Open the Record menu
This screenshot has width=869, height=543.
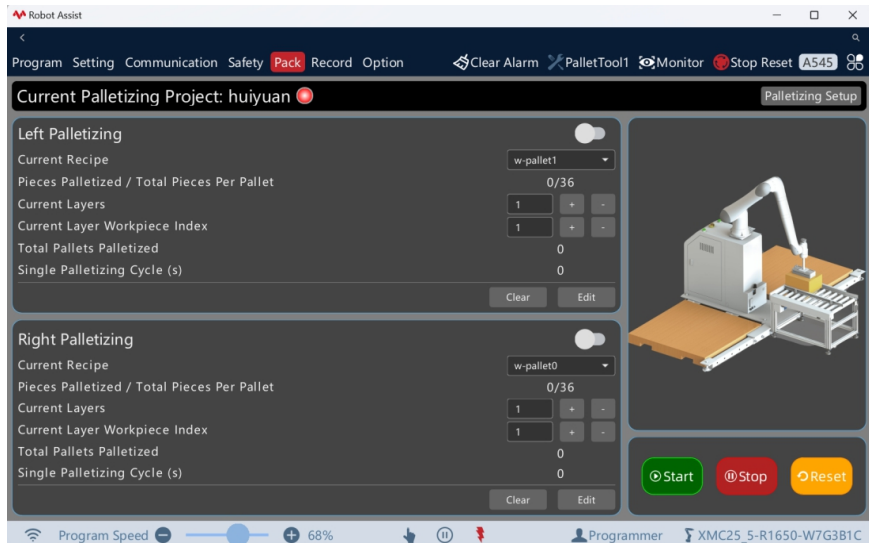pos(331,63)
